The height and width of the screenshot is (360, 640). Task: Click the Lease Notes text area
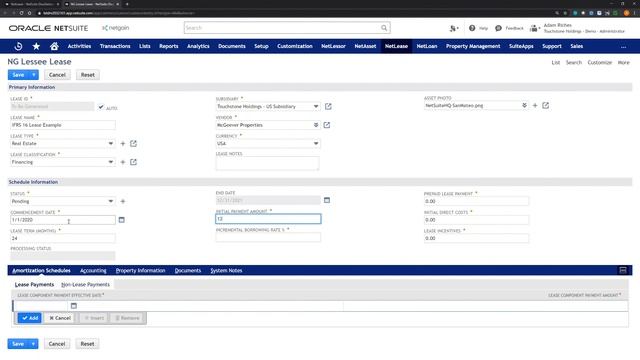(267, 163)
